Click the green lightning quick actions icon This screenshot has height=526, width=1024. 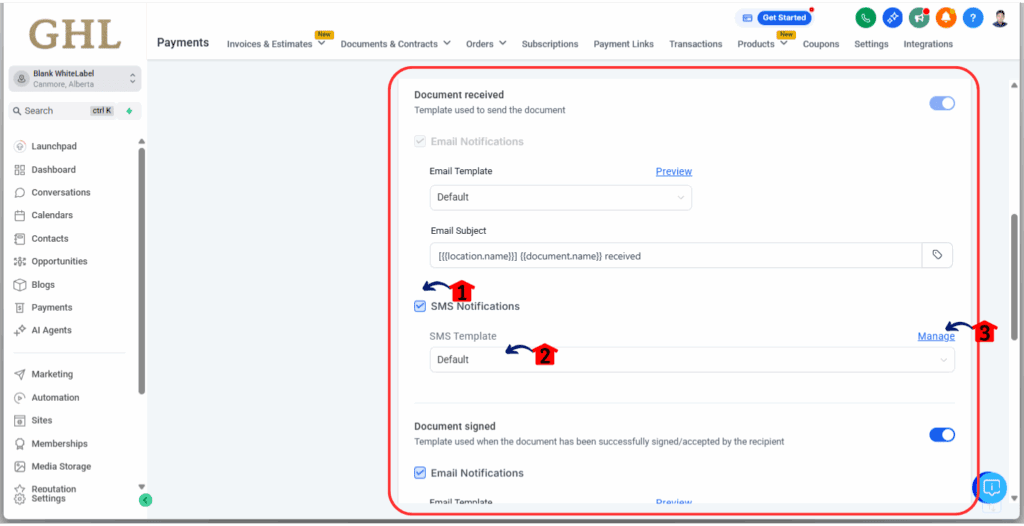point(129,111)
